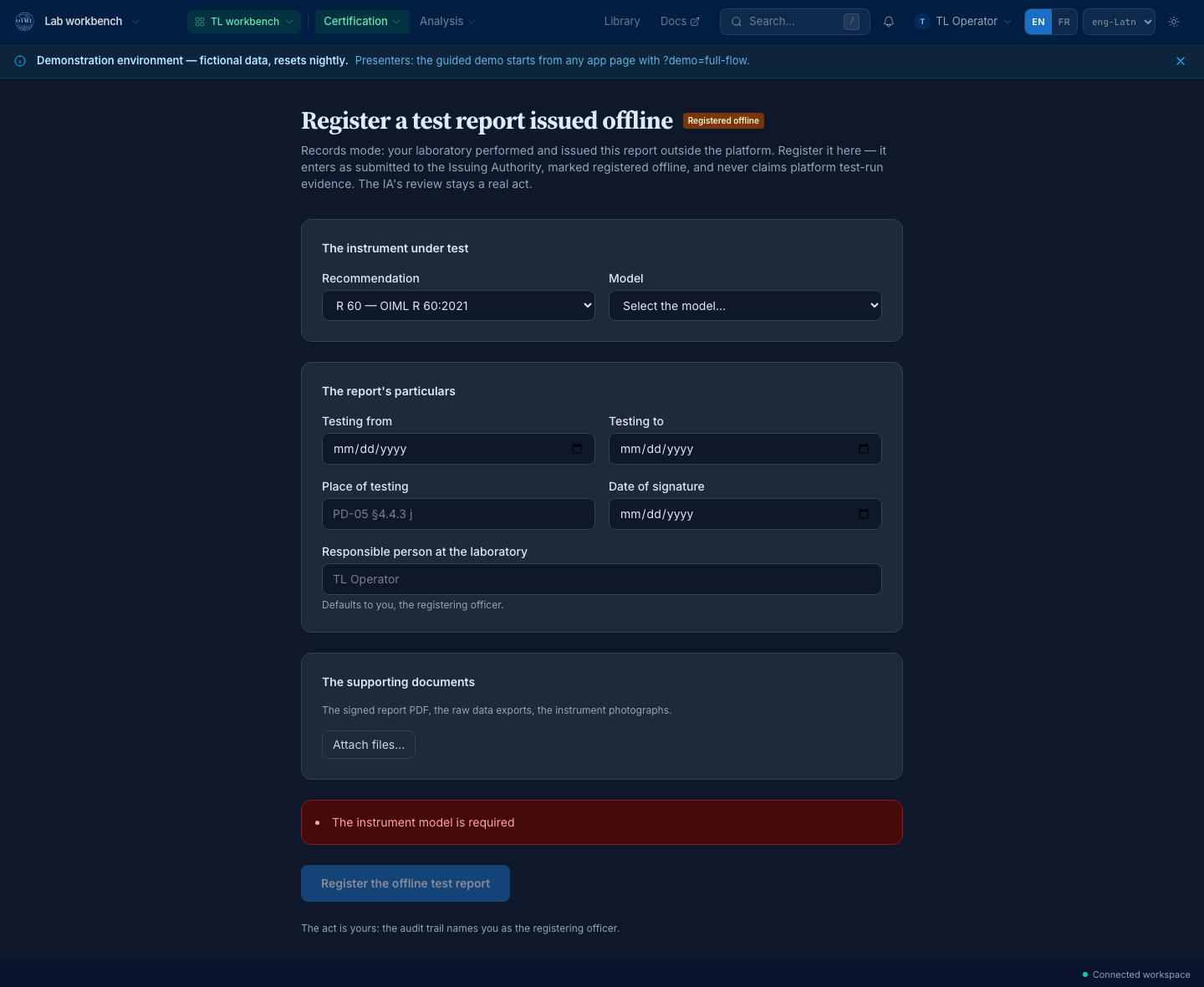Open the Select the model dropdown
The width and height of the screenshot is (1204, 987).
(745, 306)
